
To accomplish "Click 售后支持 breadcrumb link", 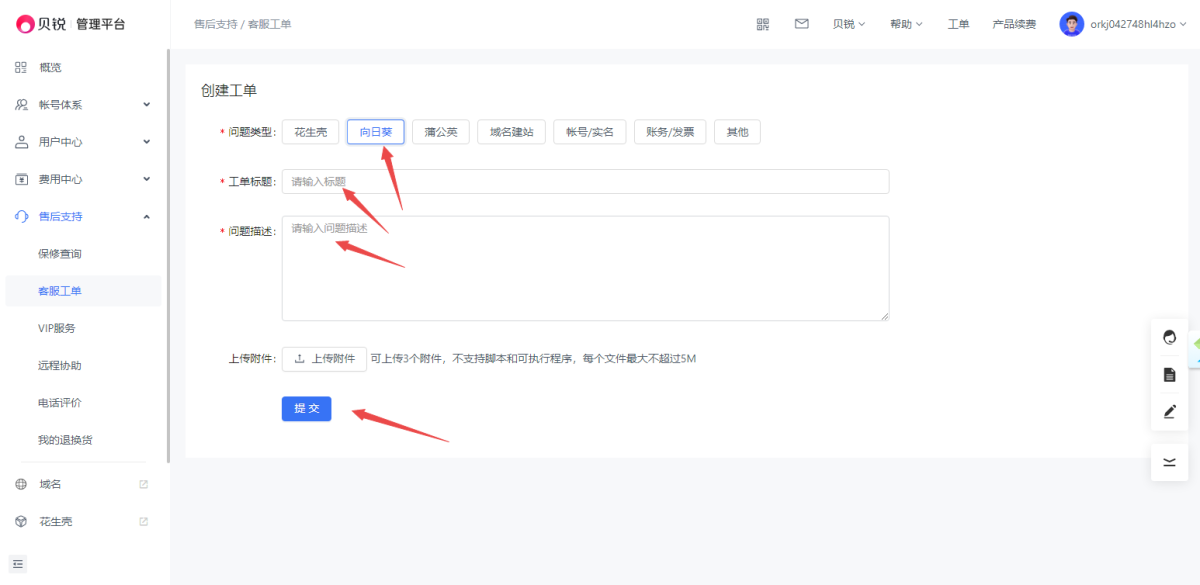I will (215, 24).
